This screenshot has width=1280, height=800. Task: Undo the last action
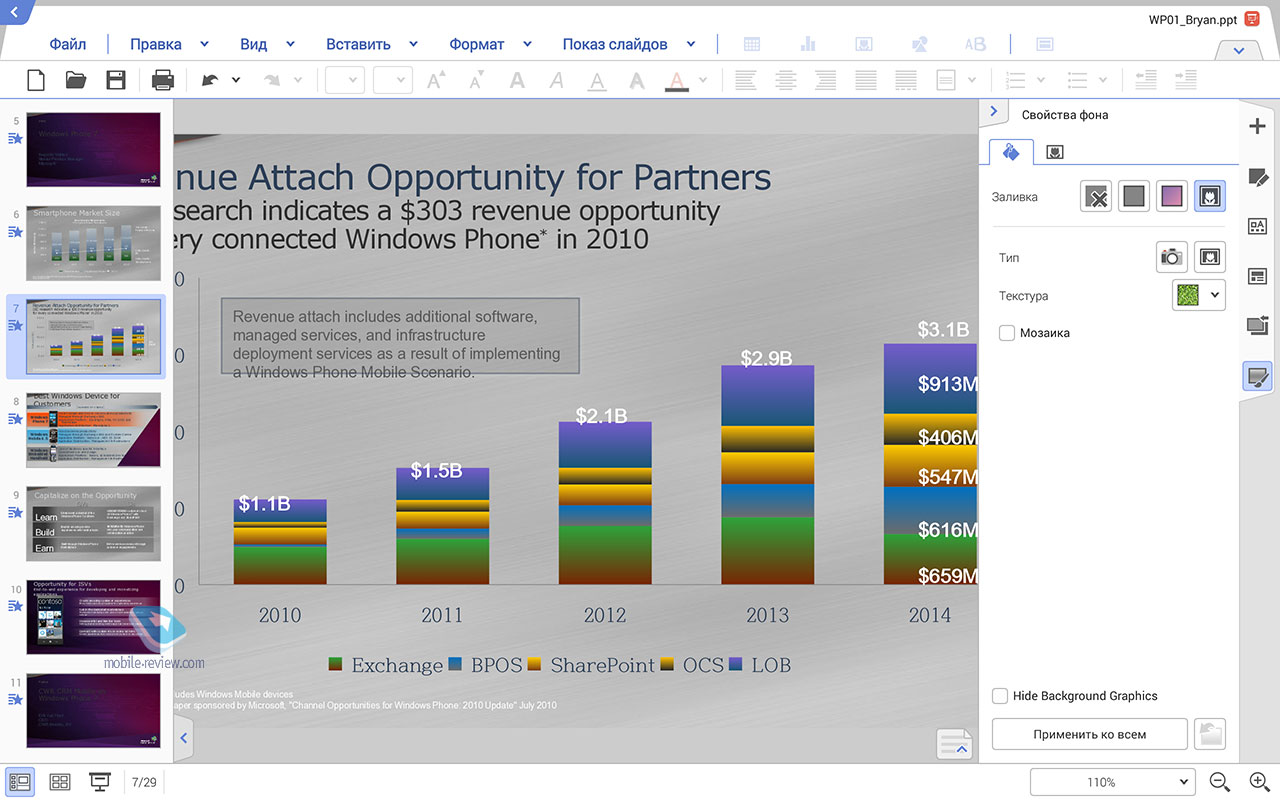[x=210, y=80]
